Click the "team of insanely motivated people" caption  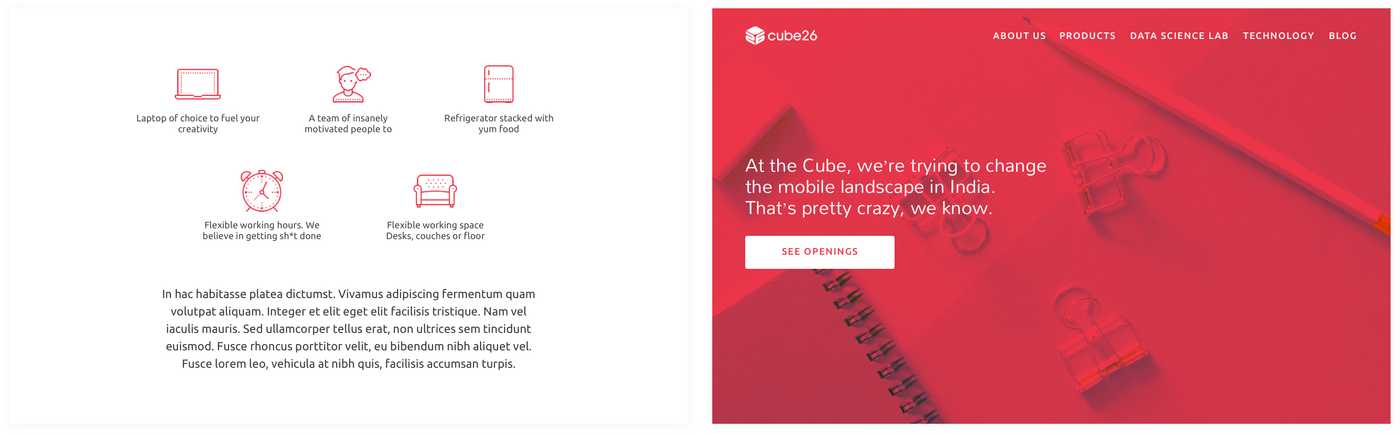348,123
